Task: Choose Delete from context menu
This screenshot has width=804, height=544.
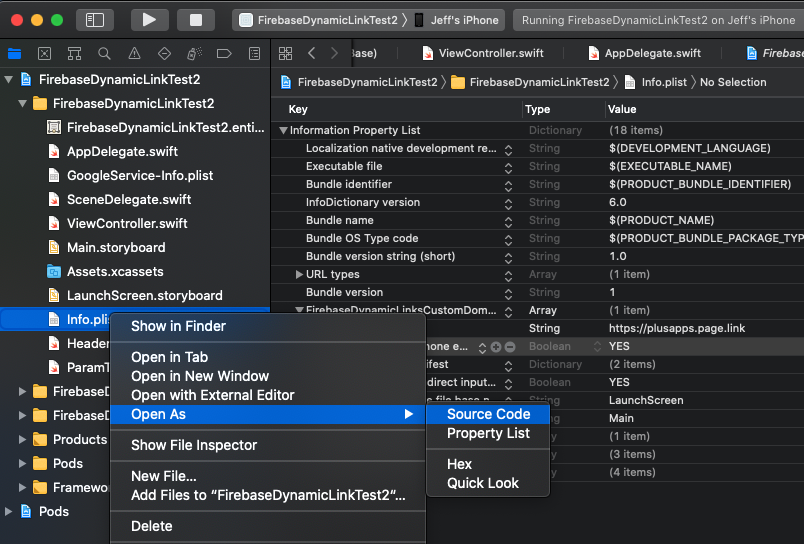Action: (268, 526)
